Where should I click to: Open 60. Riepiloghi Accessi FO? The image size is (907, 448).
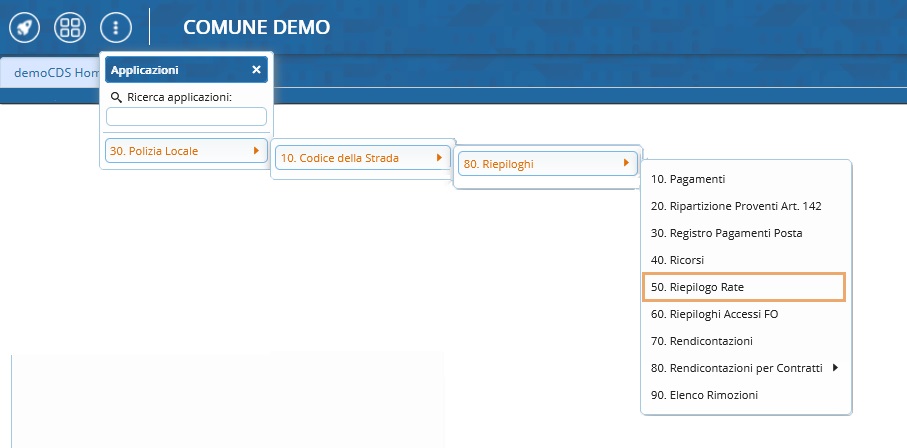click(x=714, y=314)
